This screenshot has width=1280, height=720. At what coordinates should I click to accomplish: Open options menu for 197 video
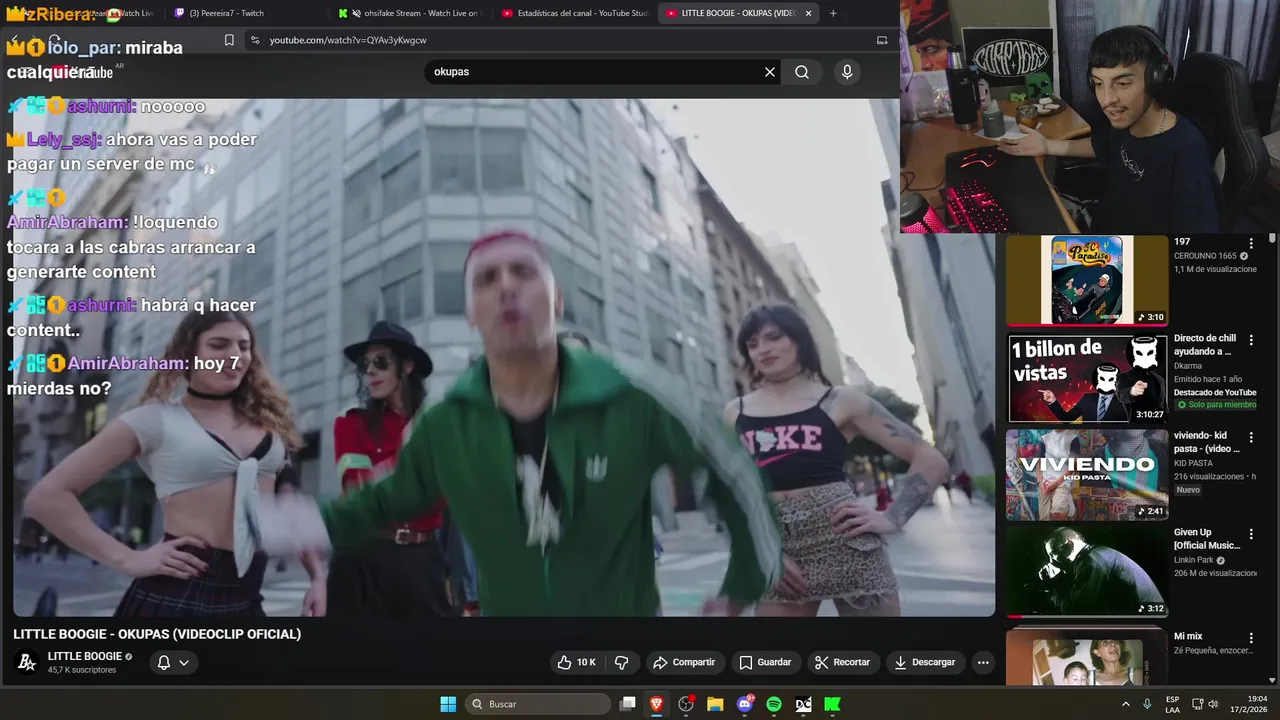(x=1250, y=243)
